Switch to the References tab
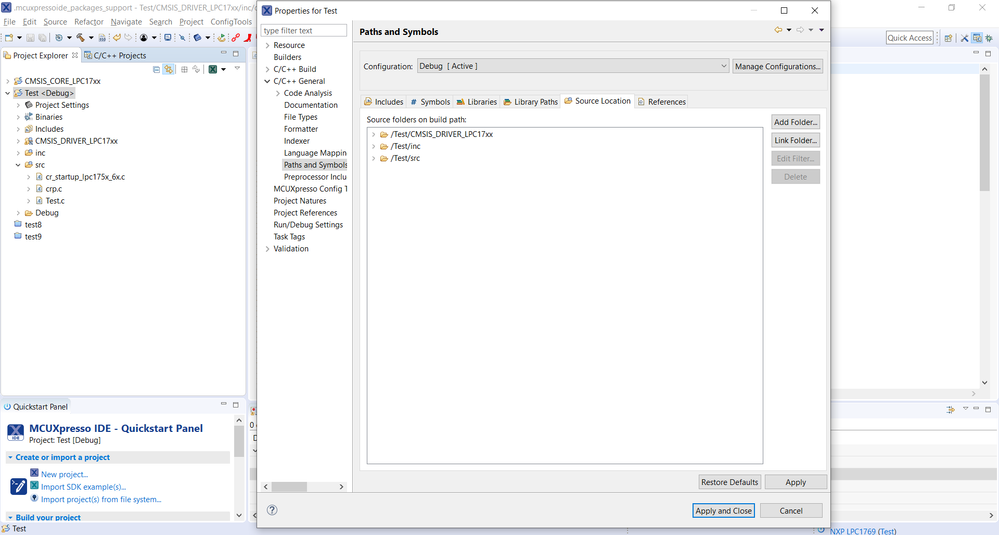This screenshot has width=999, height=535. point(661,102)
